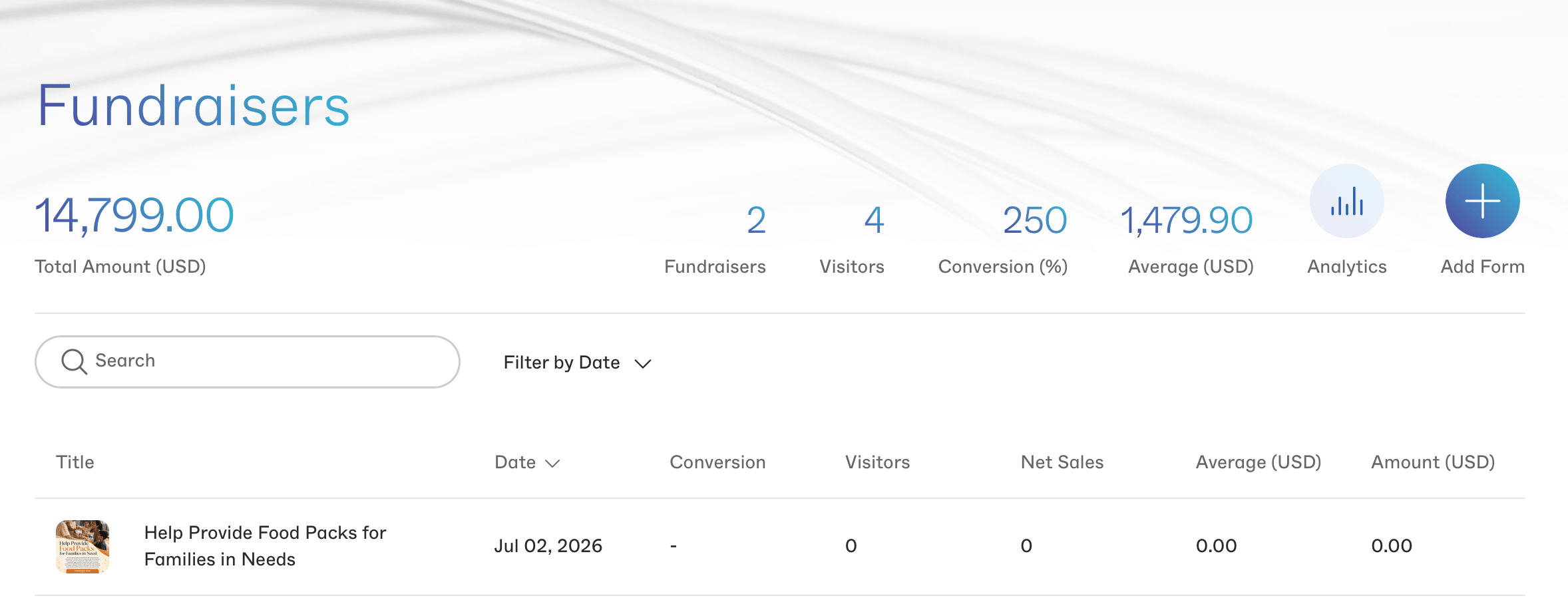Click the Date column sort chevron
Image resolution: width=1568 pixels, height=612 pixels.
pyautogui.click(x=552, y=464)
